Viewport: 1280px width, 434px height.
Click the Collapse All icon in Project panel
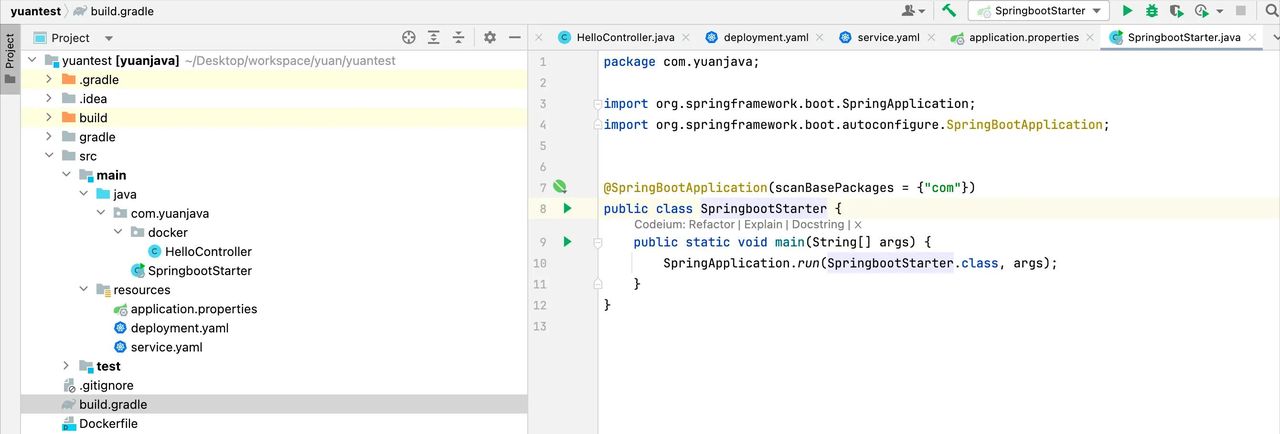click(459, 38)
